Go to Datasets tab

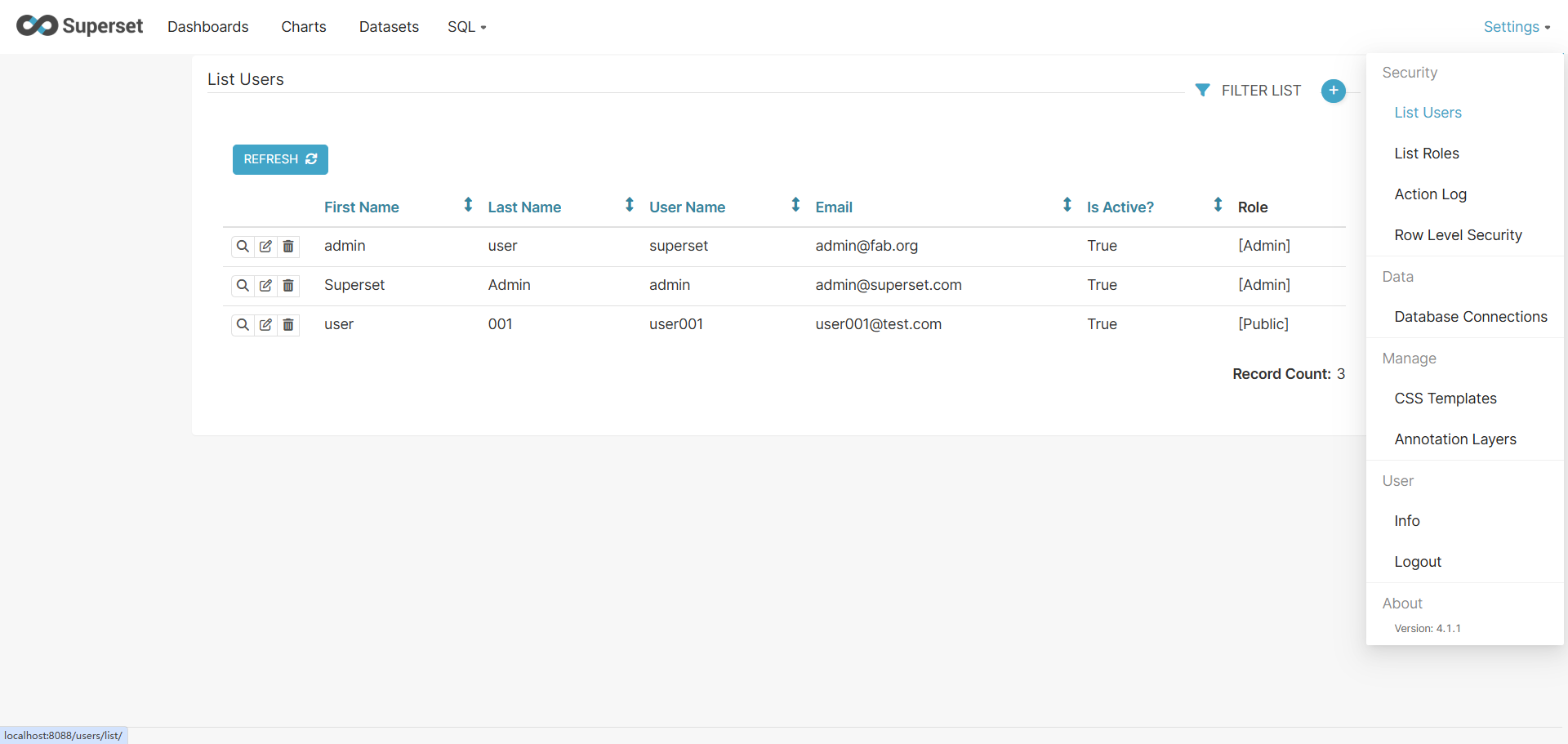pos(389,27)
